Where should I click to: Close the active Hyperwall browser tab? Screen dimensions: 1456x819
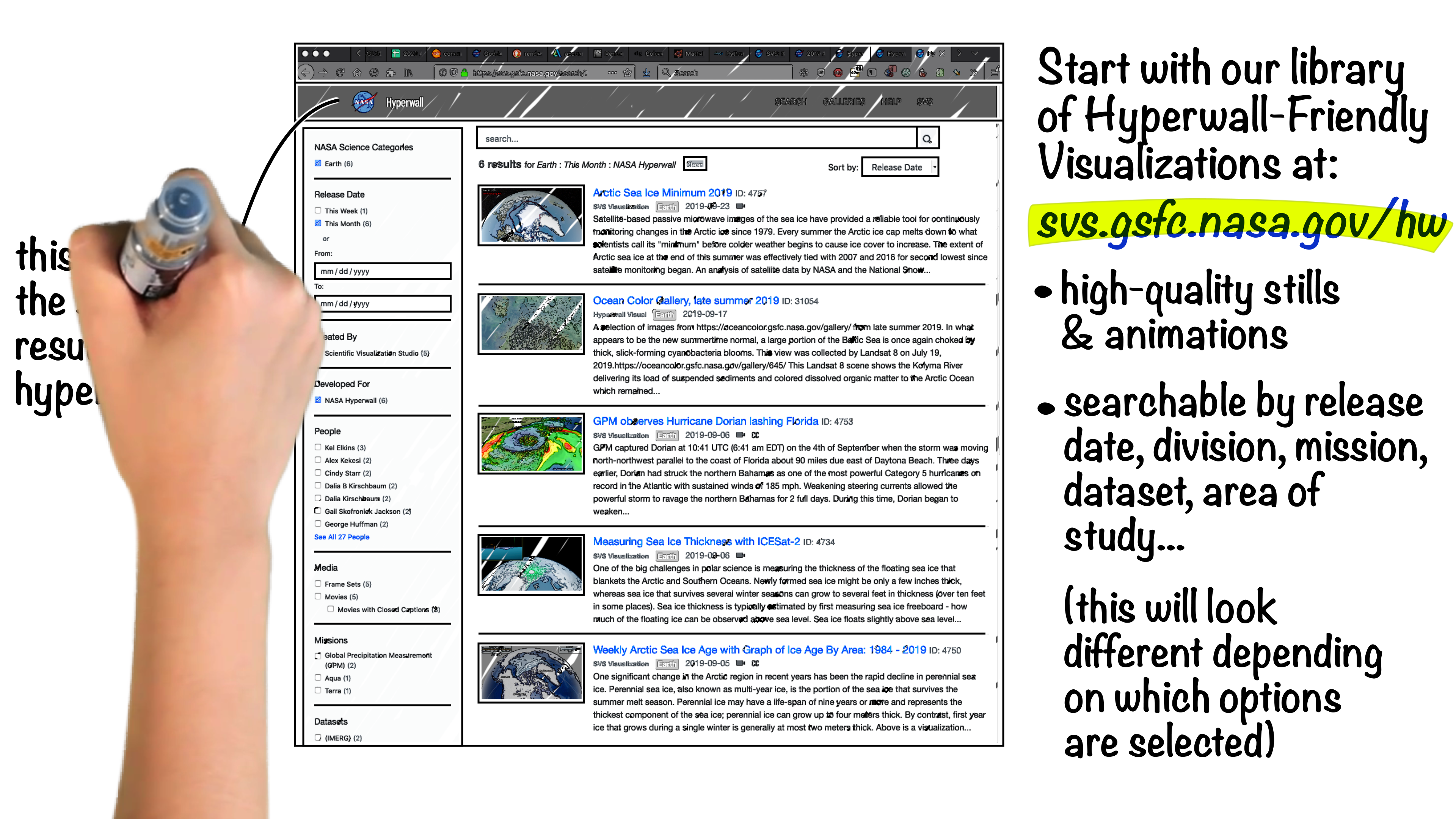pos(941,54)
